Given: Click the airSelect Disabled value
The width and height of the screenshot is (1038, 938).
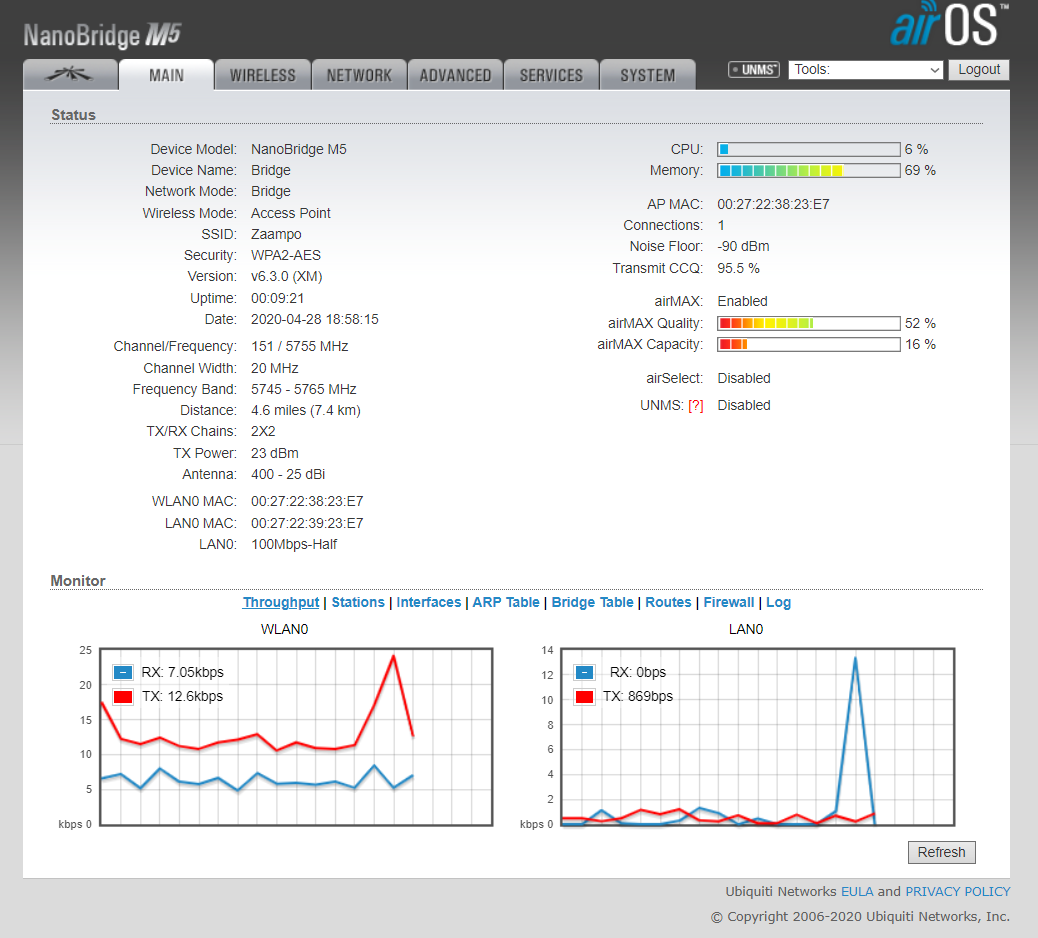Looking at the screenshot, I should click(744, 379).
